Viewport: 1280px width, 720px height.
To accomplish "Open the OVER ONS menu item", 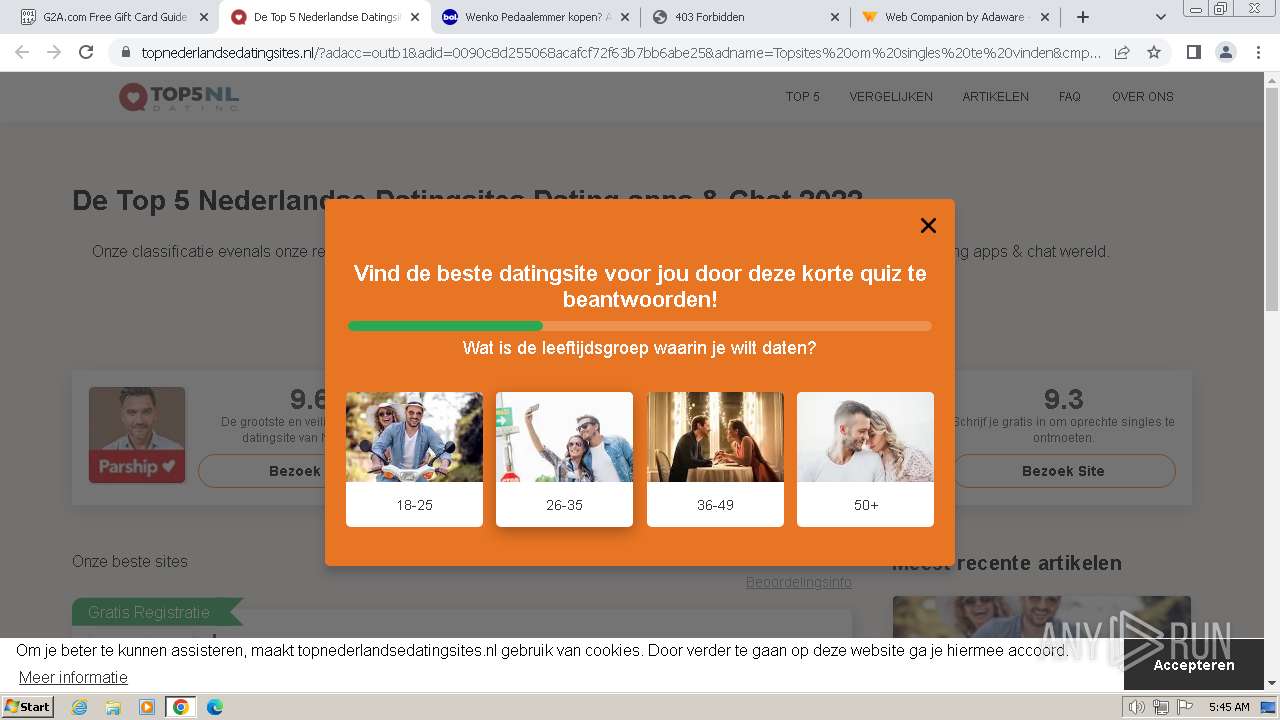I will (x=1143, y=97).
